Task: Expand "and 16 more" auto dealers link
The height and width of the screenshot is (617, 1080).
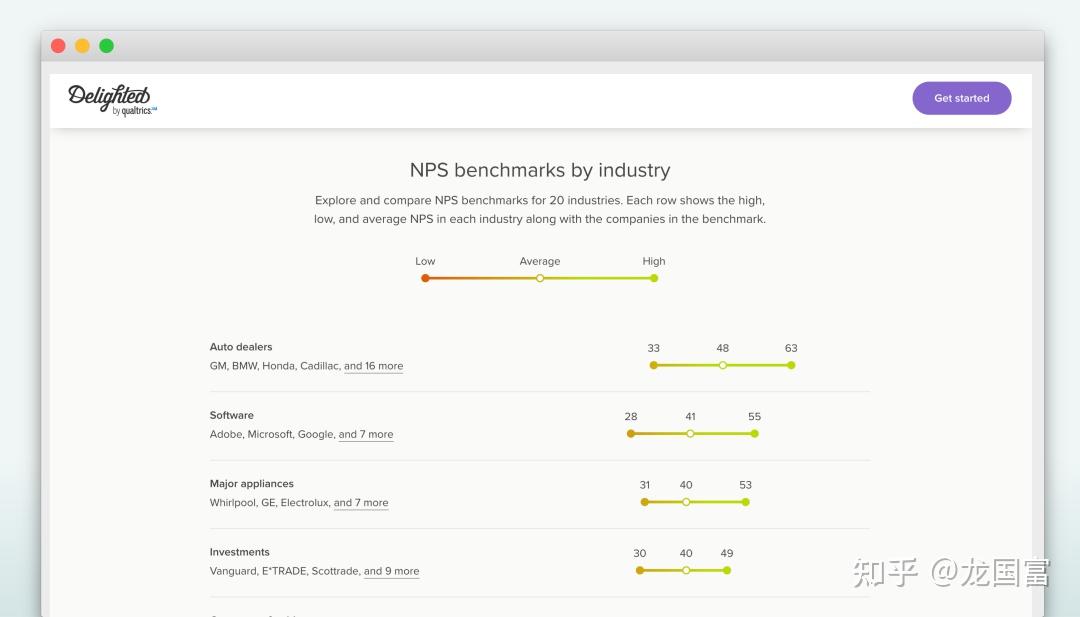Action: pyautogui.click(x=373, y=366)
